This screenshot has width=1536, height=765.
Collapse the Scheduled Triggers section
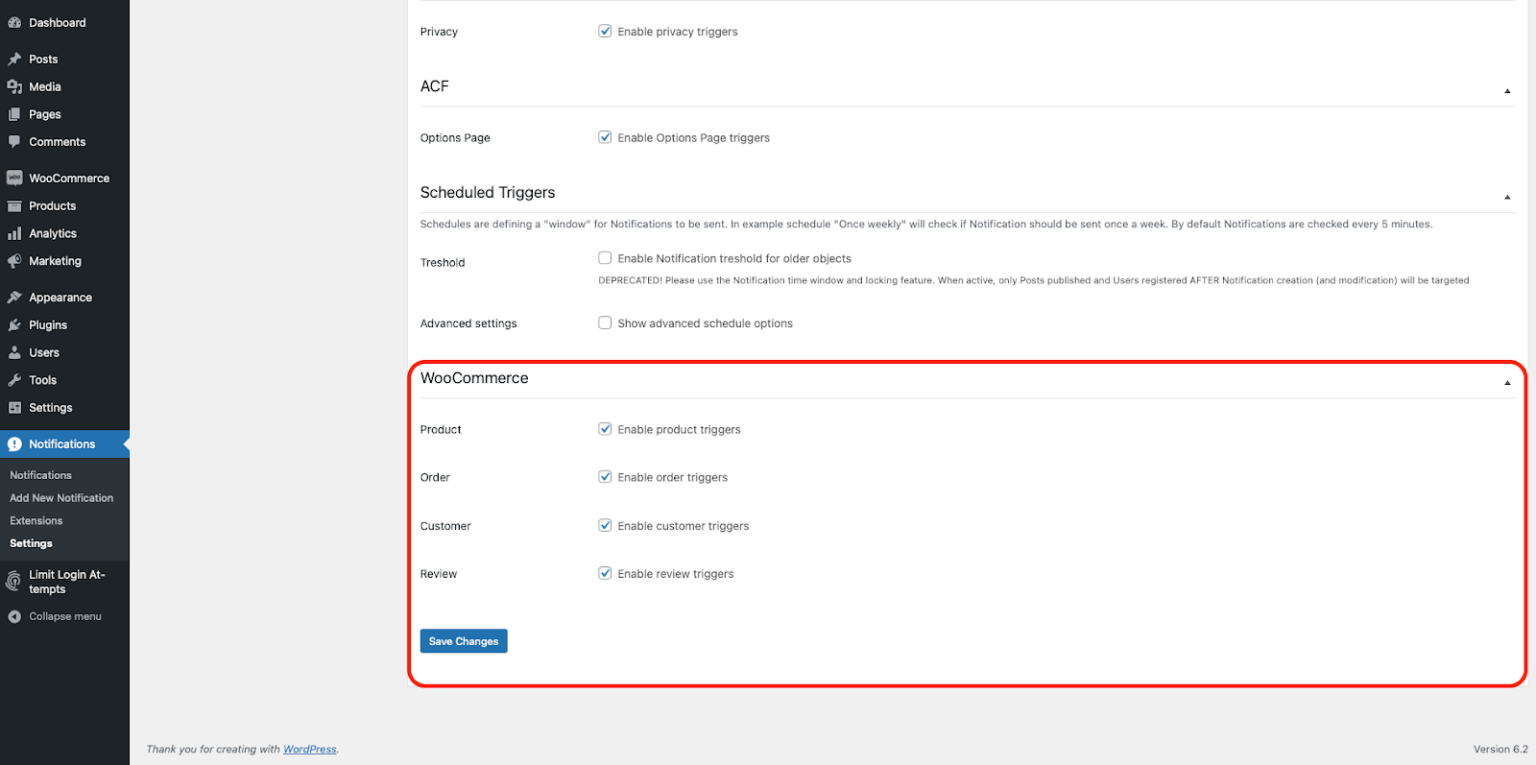pyautogui.click(x=1506, y=197)
